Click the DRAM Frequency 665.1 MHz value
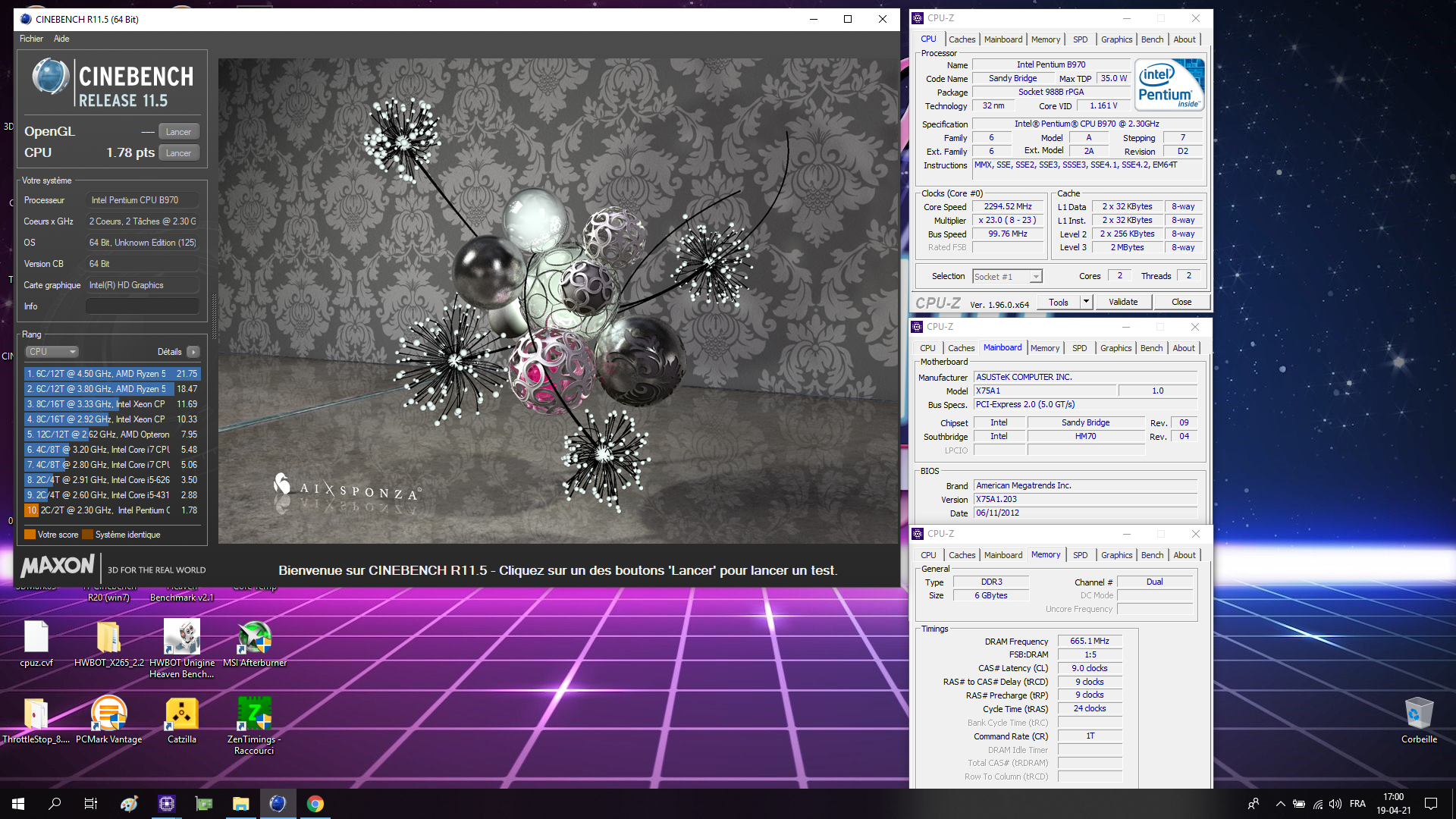 click(1090, 642)
